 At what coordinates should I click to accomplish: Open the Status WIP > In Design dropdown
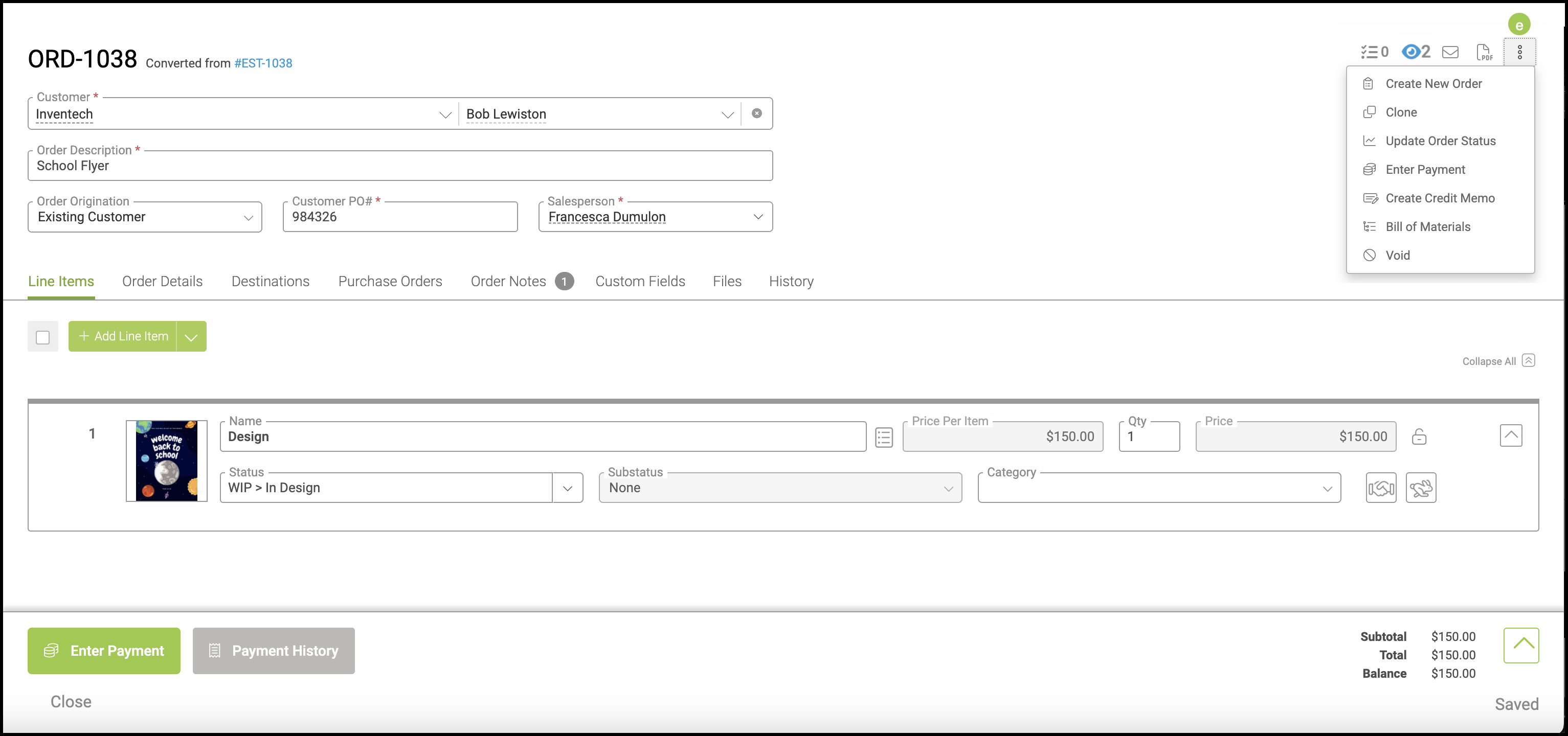[567, 488]
